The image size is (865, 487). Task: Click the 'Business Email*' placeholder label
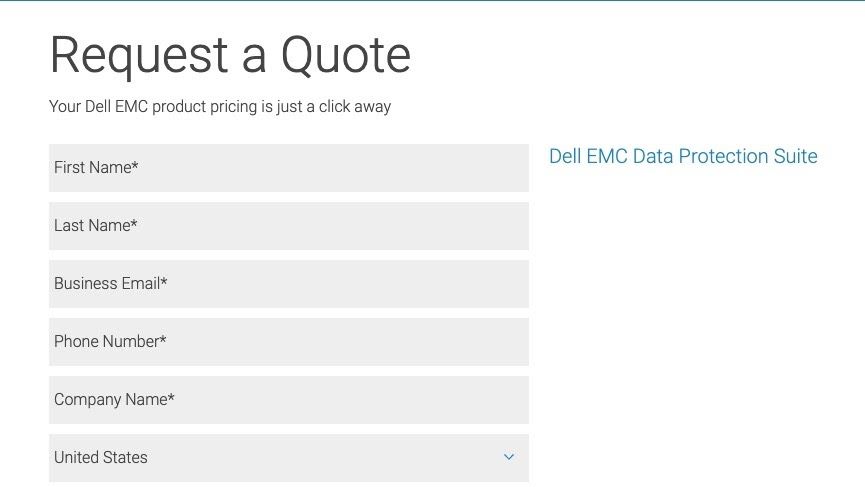[109, 284]
